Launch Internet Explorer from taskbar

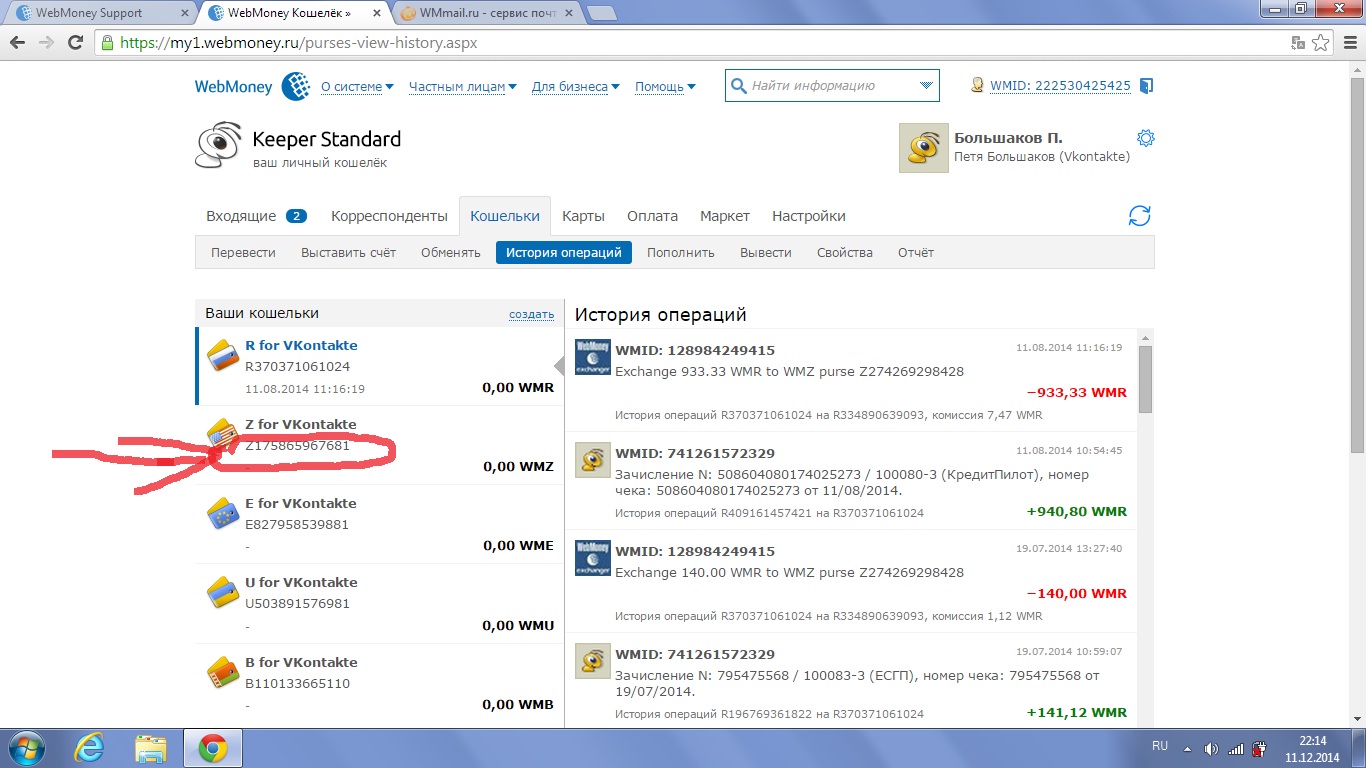point(90,748)
